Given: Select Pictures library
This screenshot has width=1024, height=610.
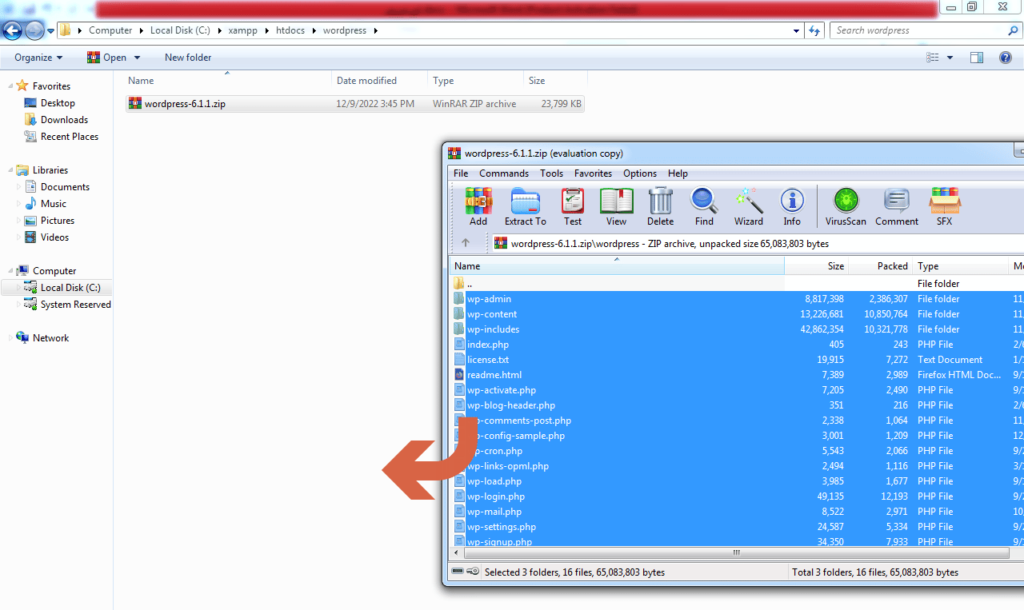Looking at the screenshot, I should [x=49, y=221].
